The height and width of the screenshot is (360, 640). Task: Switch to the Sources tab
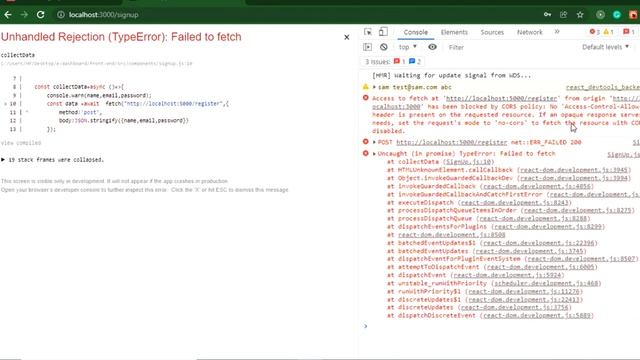(492, 32)
